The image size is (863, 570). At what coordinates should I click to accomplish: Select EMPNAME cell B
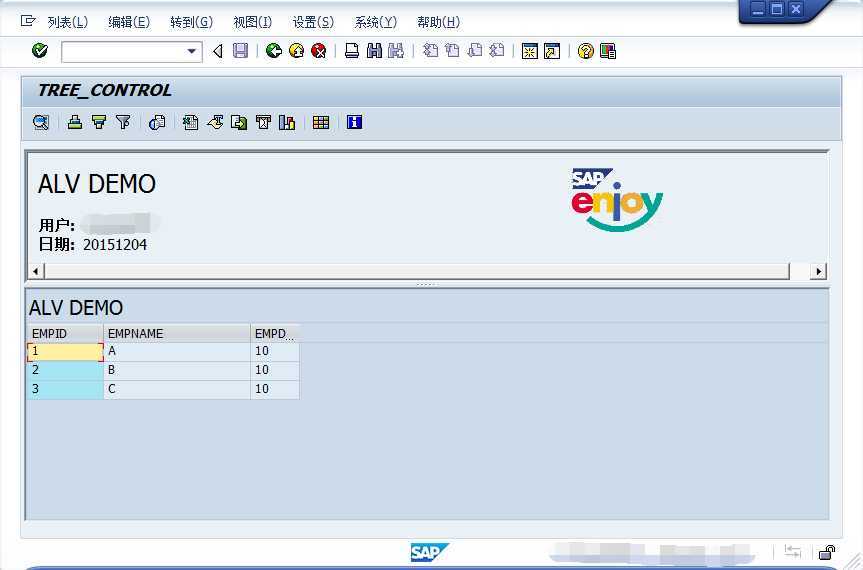177,370
